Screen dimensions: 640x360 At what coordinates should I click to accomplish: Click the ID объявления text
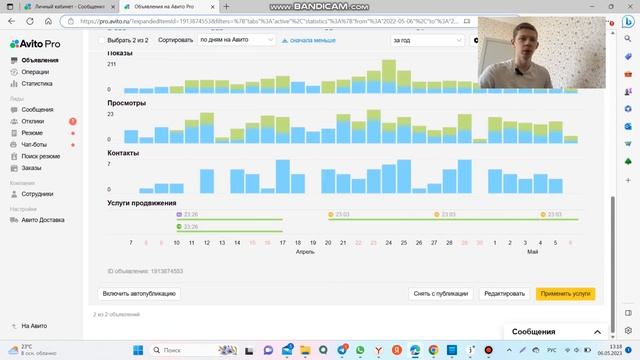[x=145, y=271]
